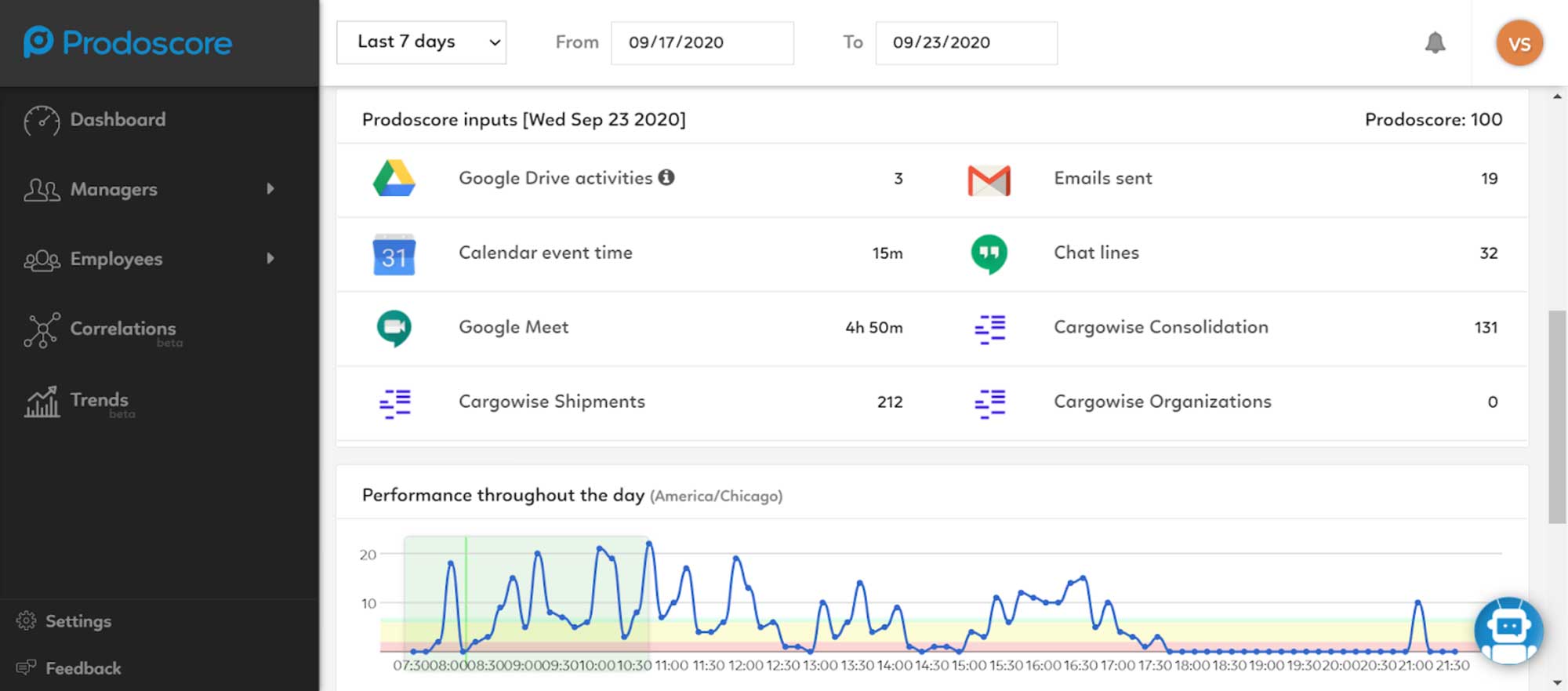1568x691 pixels.
Task: Click the Chat lines 32 value
Action: [1488, 253]
